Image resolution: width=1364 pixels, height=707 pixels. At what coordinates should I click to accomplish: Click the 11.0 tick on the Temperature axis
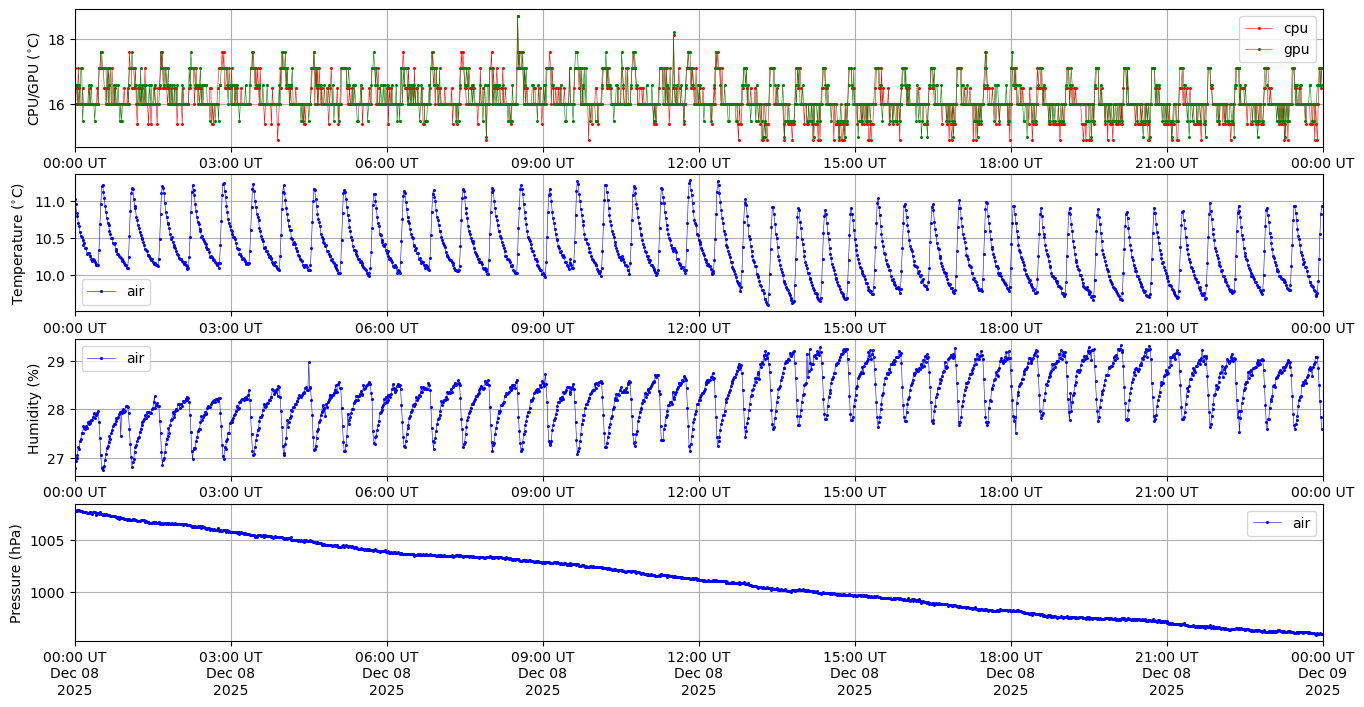(x=51, y=202)
